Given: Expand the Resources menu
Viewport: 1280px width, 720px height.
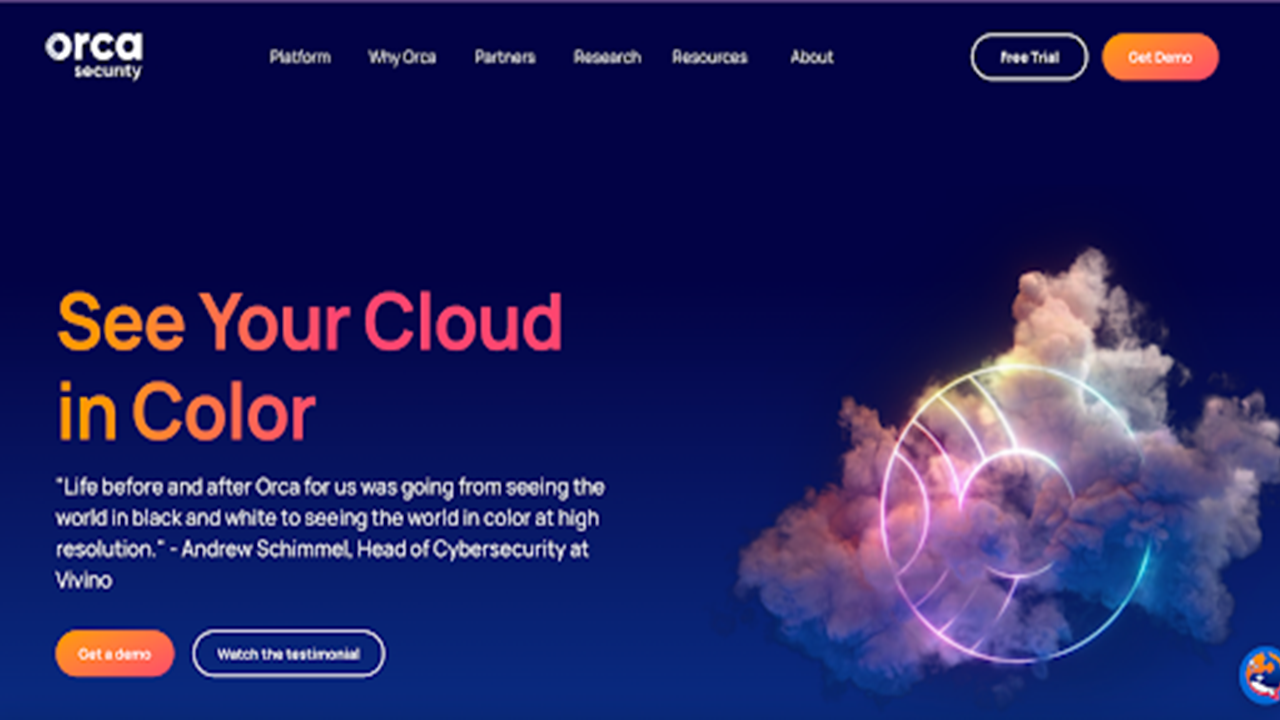Looking at the screenshot, I should pyautogui.click(x=709, y=57).
